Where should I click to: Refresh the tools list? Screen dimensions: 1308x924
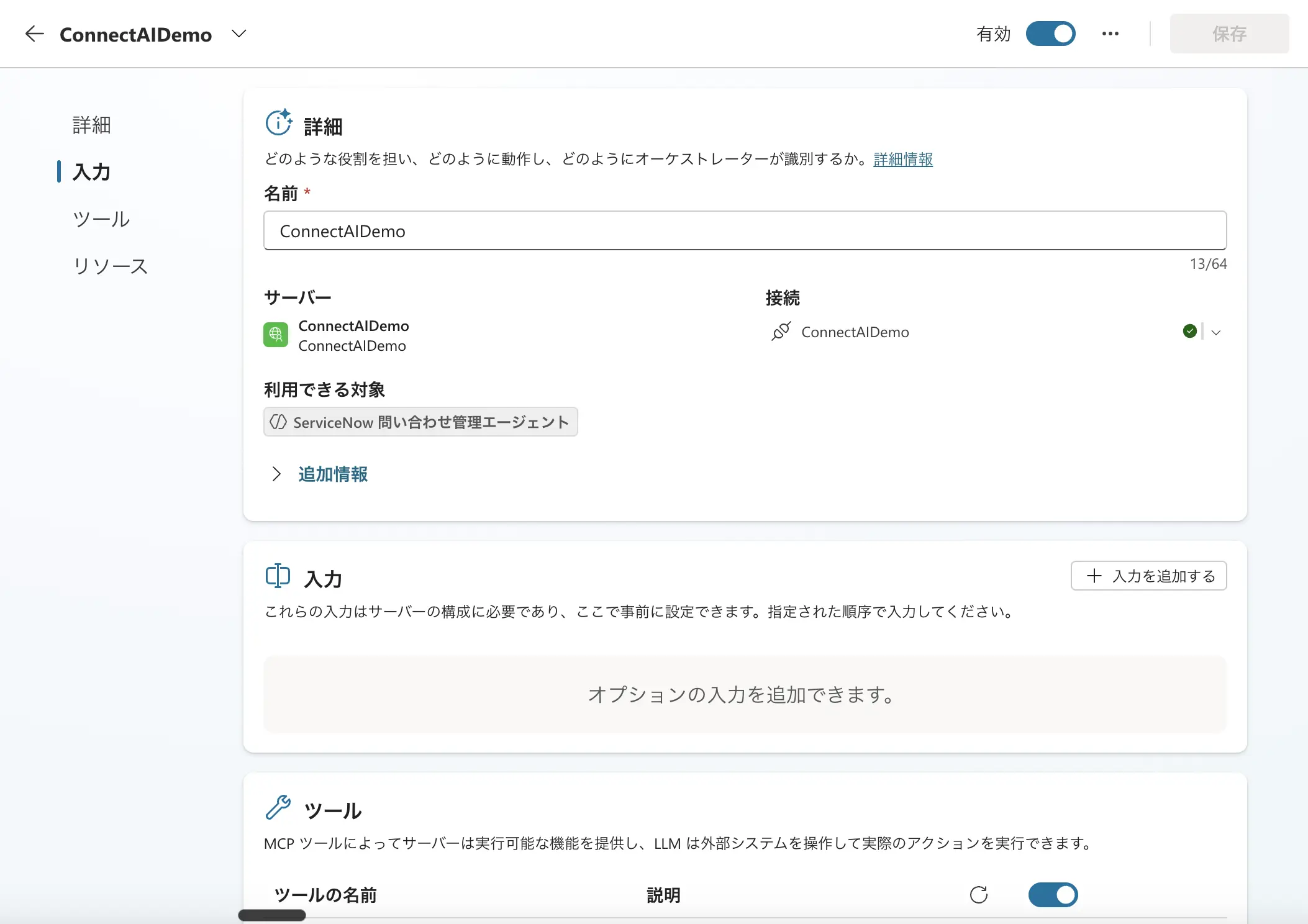979,895
